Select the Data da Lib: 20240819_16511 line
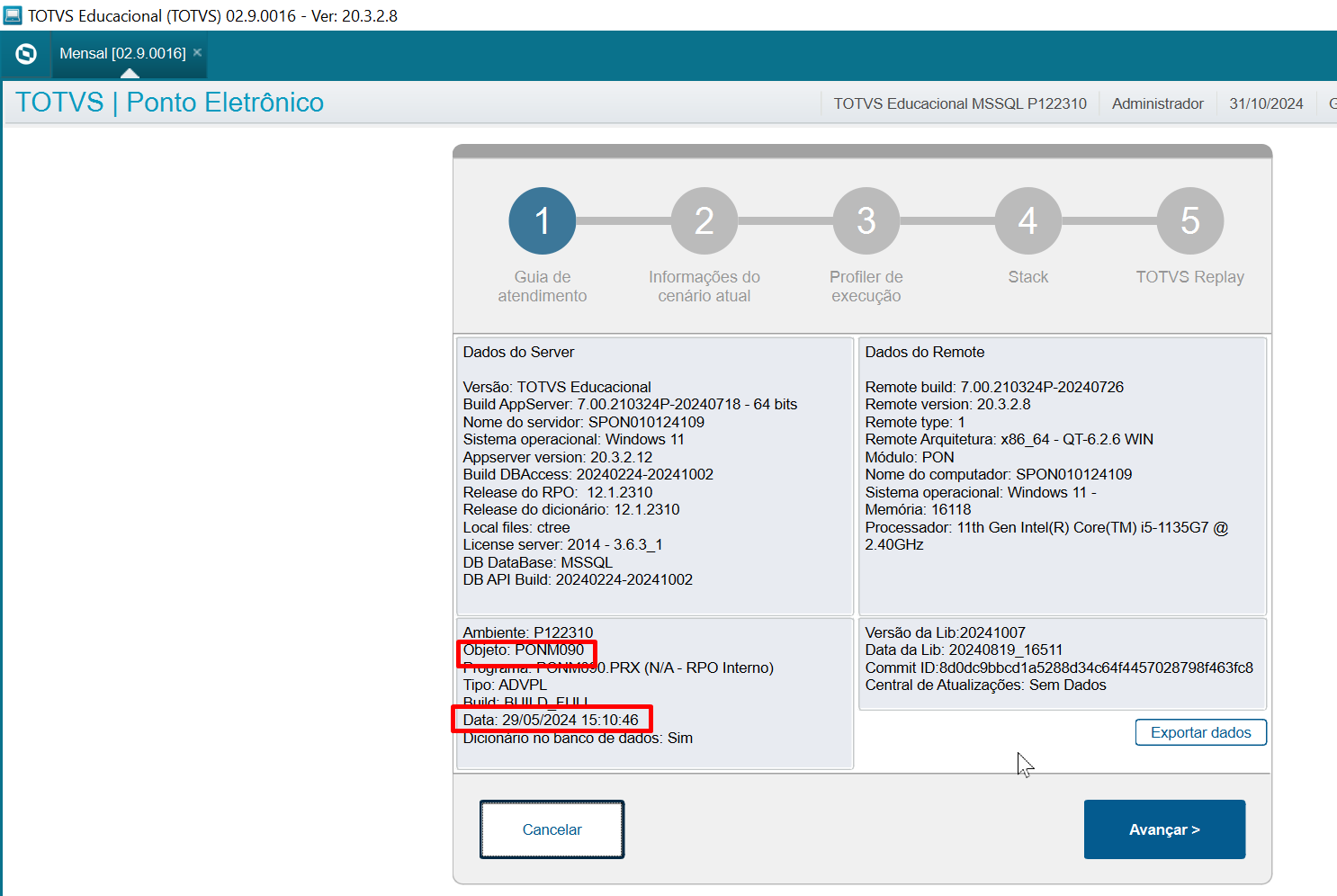Screen dimensions: 1337x896 (x=964, y=650)
